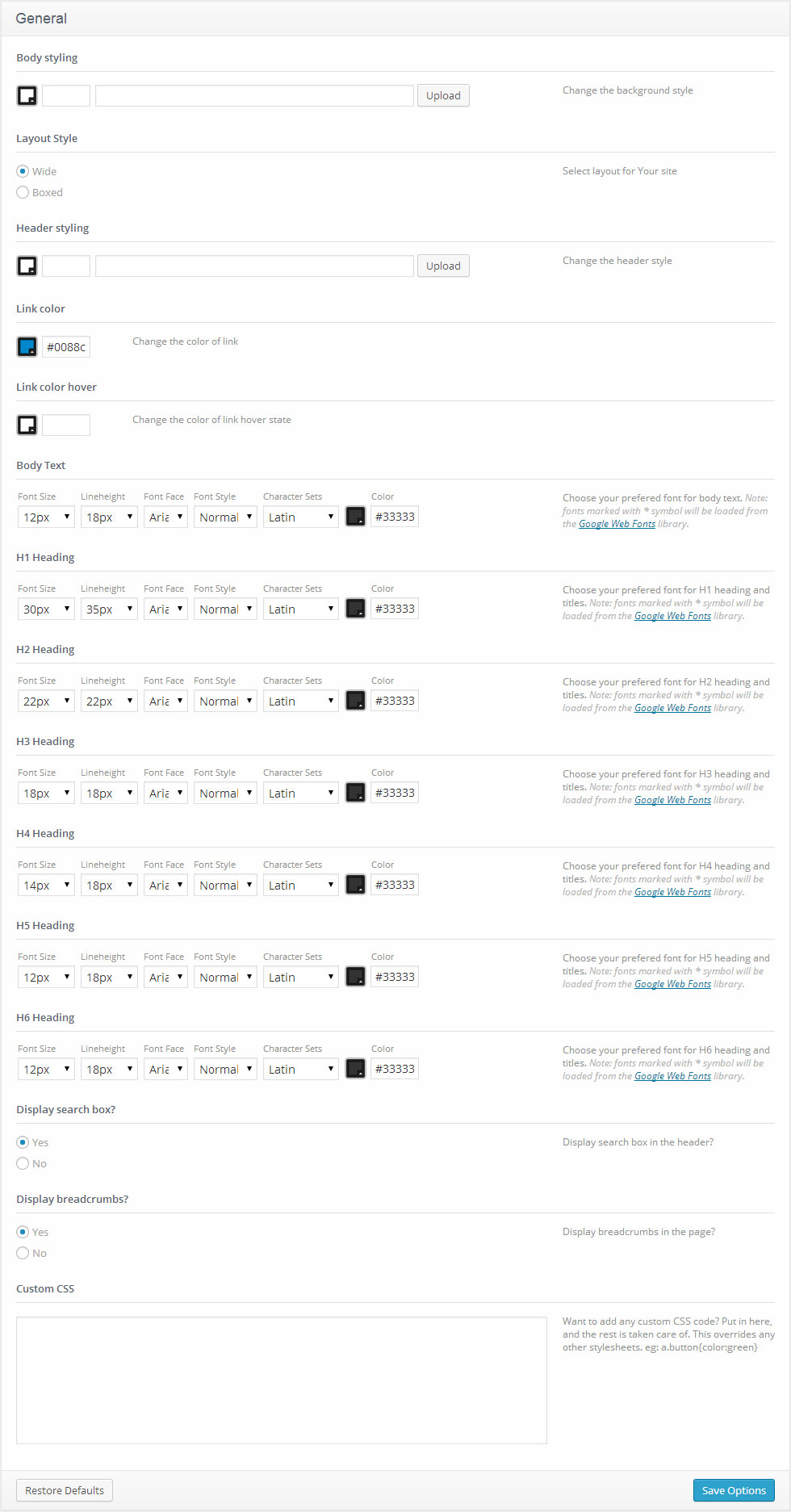791x1512 pixels.
Task: Open the H1 Heading color picker icon
Action: click(355, 609)
